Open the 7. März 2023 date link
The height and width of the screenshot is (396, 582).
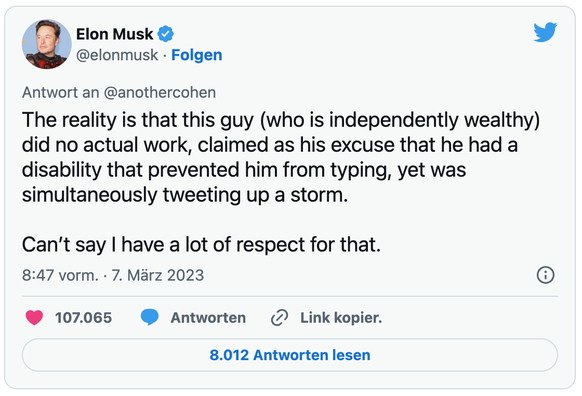tap(158, 275)
